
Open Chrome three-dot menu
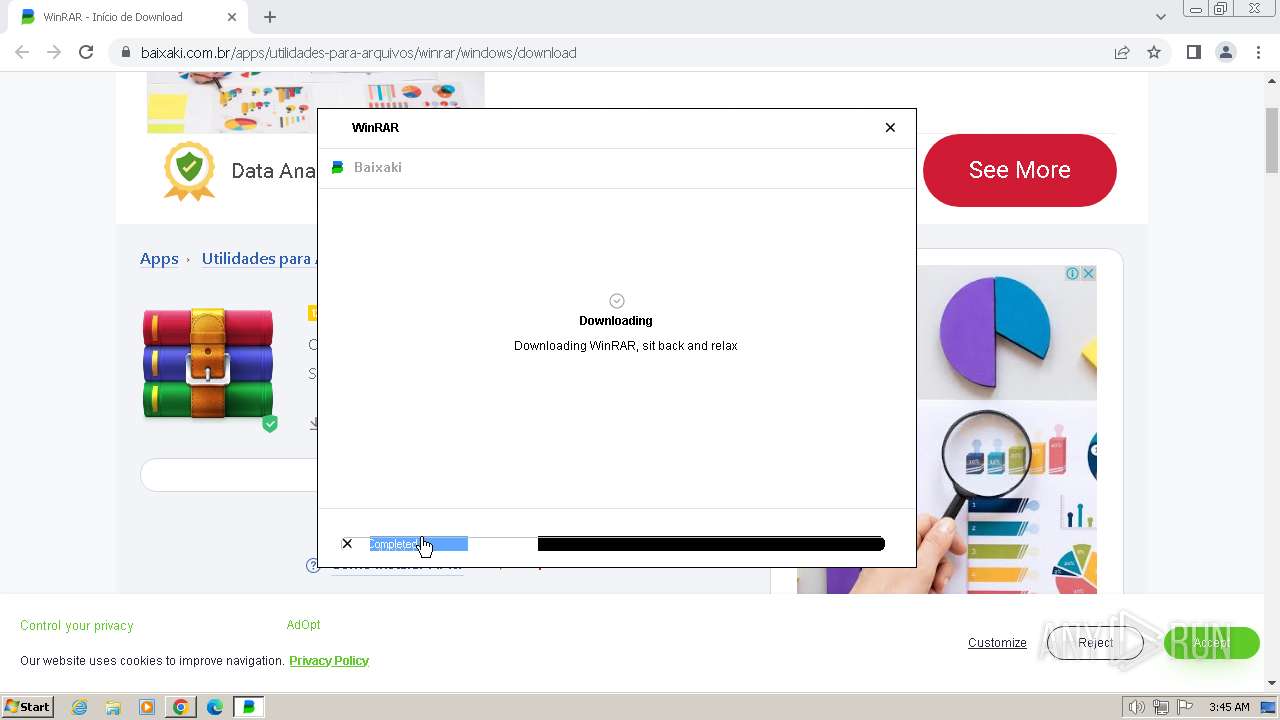coord(1259,52)
